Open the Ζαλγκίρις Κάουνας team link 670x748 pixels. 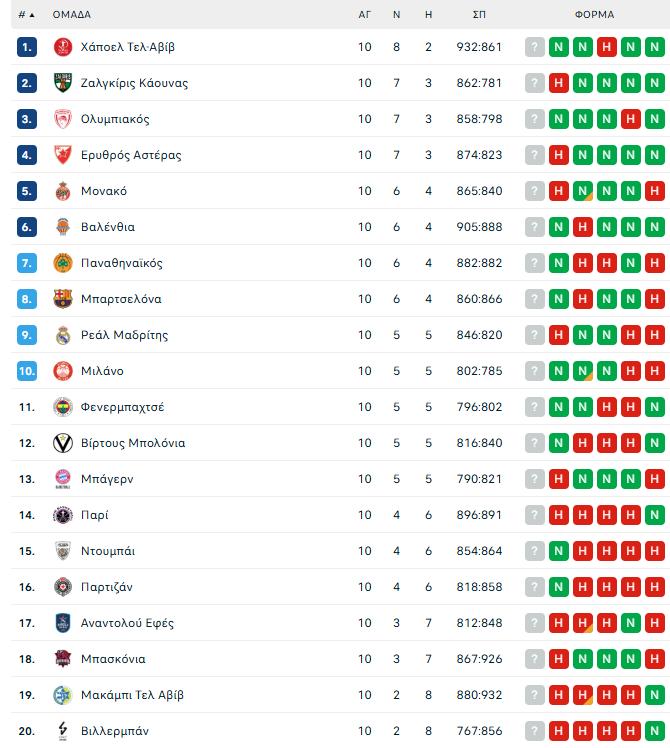click(x=134, y=83)
